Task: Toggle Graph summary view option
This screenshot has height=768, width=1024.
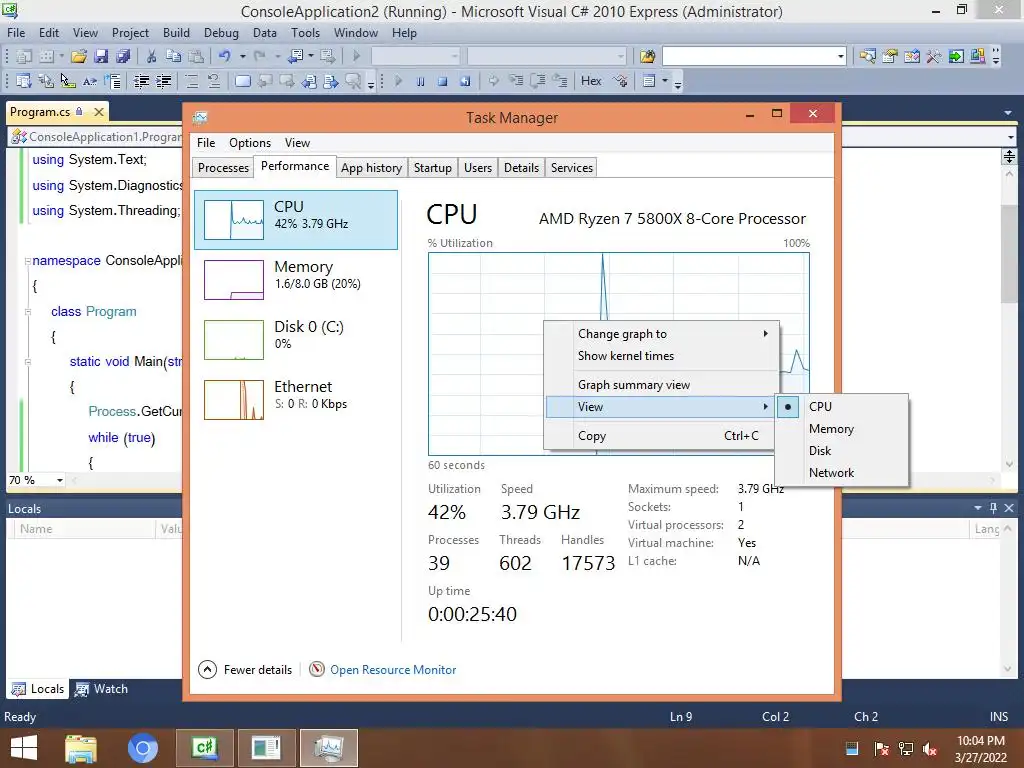Action: click(662, 385)
